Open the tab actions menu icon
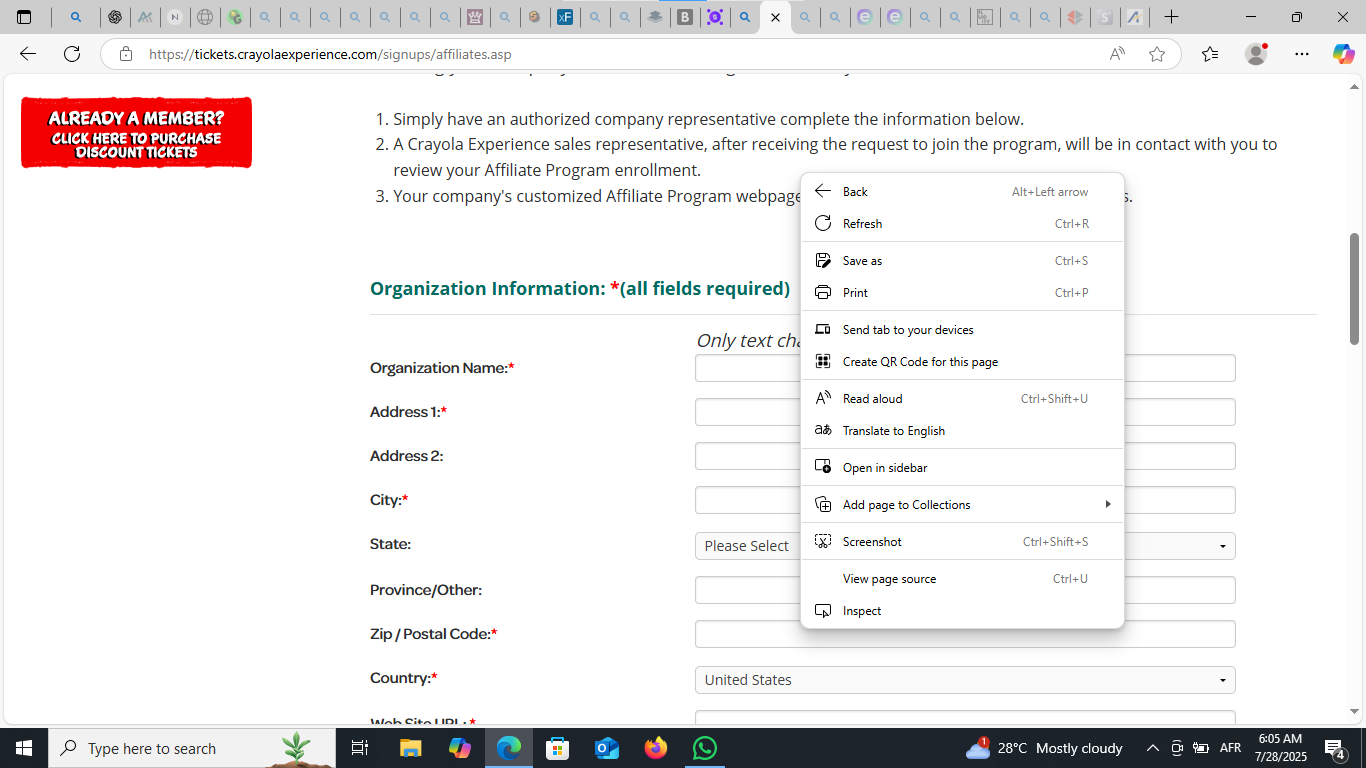 click(24, 17)
